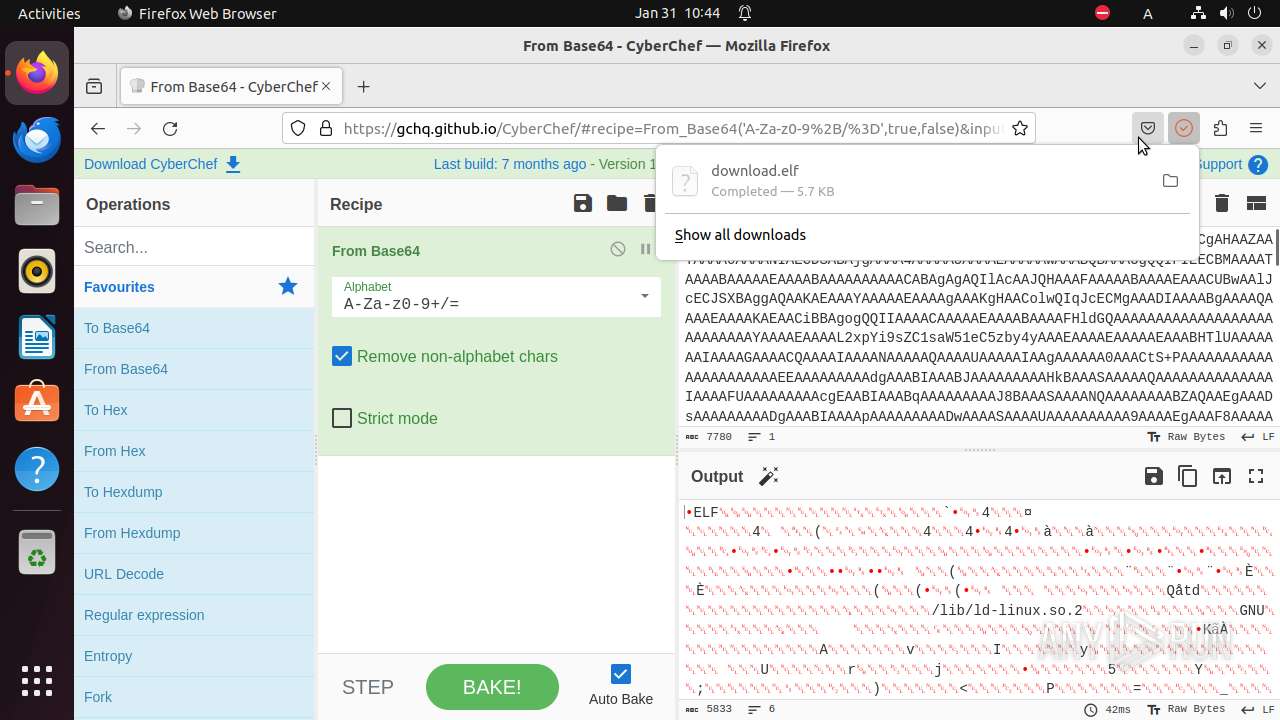
Task: Open system status menu
Action: coord(1226,13)
